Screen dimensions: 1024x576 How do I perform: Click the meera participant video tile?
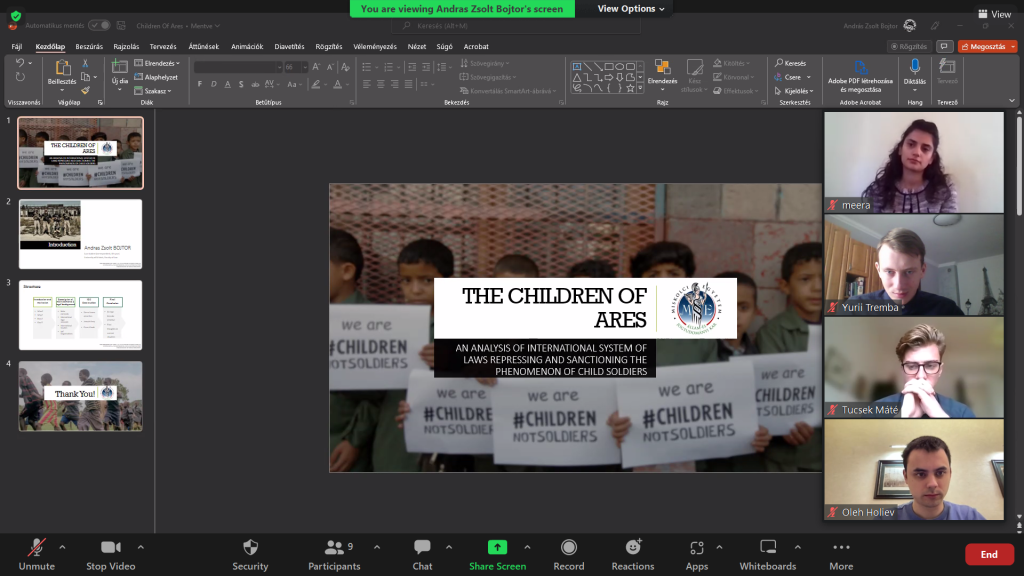(x=913, y=162)
